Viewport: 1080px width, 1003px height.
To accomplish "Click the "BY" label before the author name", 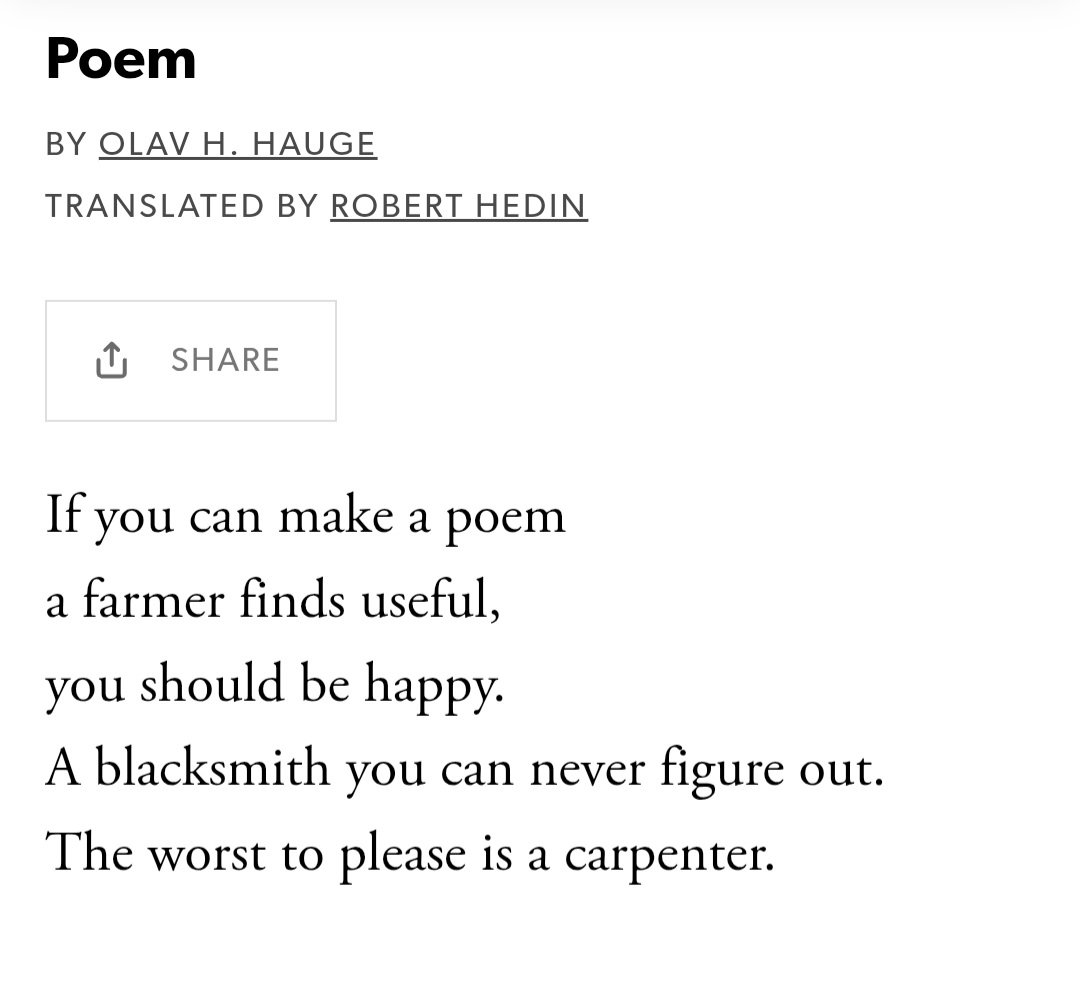I will [66, 144].
